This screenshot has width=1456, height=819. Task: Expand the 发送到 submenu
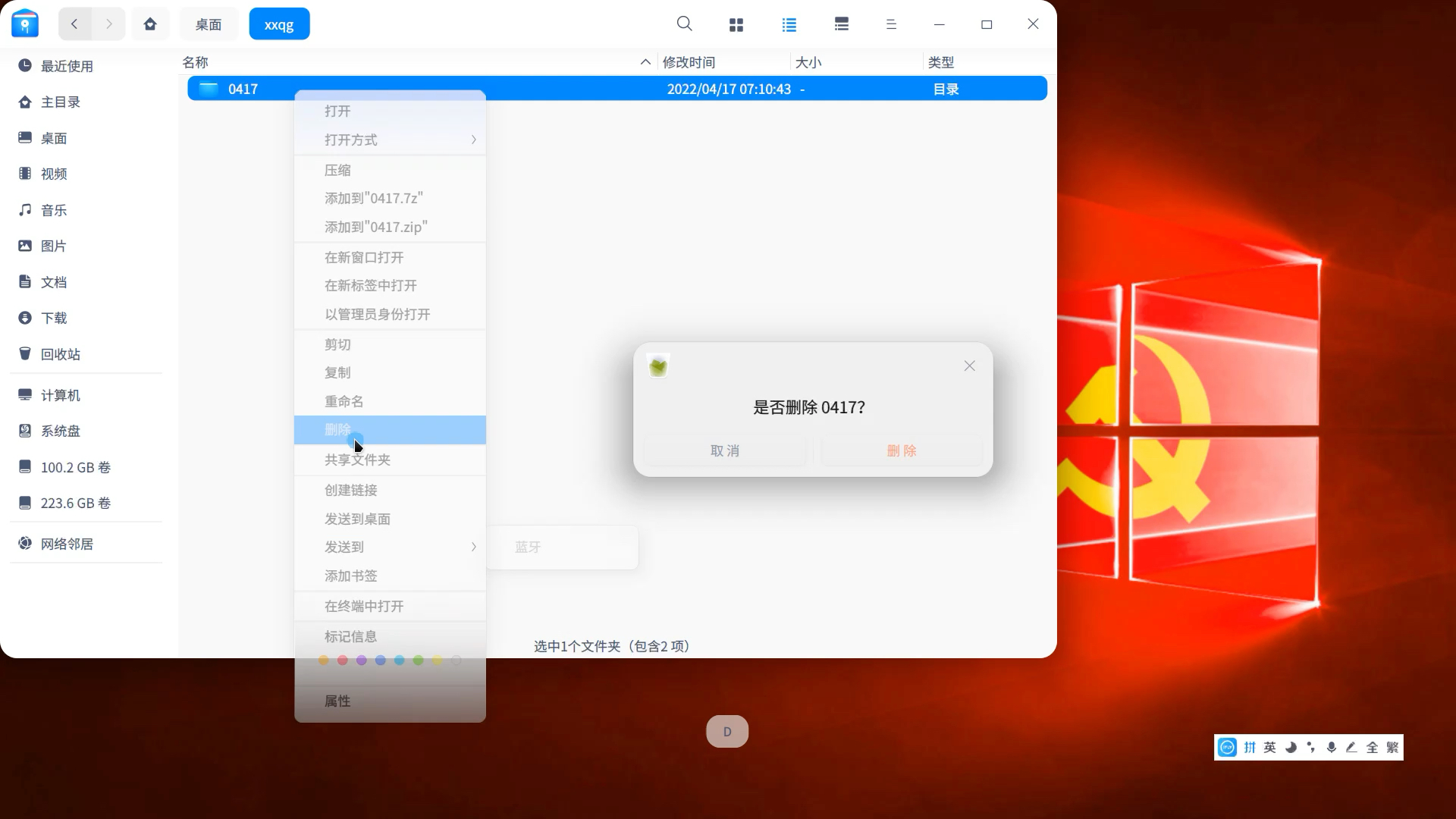[x=390, y=547]
